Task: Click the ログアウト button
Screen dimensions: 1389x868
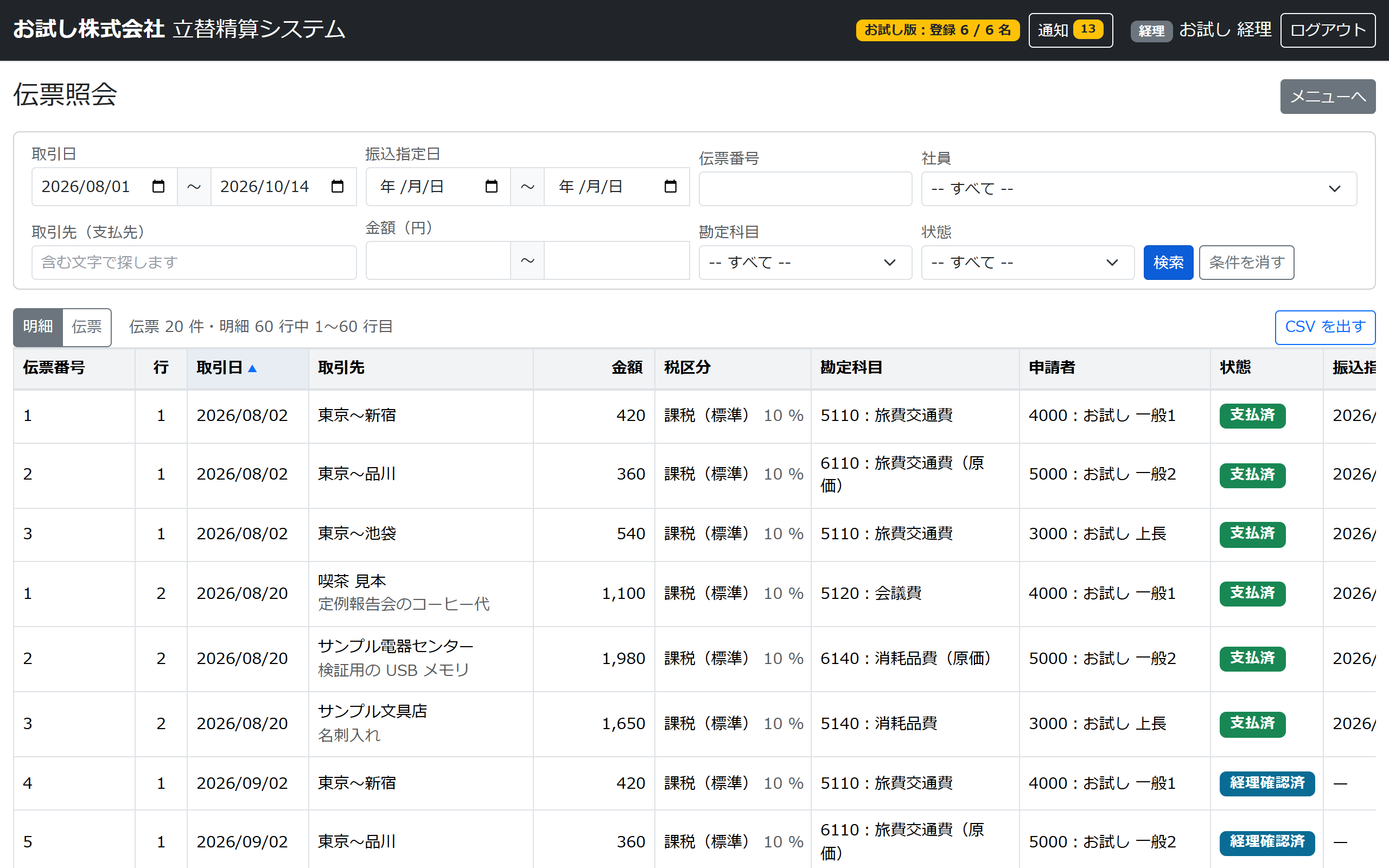Action: (x=1327, y=30)
